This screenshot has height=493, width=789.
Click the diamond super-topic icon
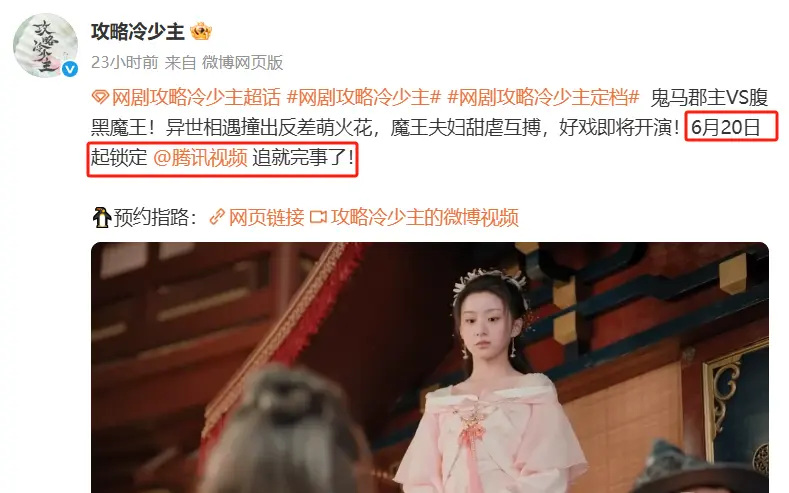click(x=100, y=97)
